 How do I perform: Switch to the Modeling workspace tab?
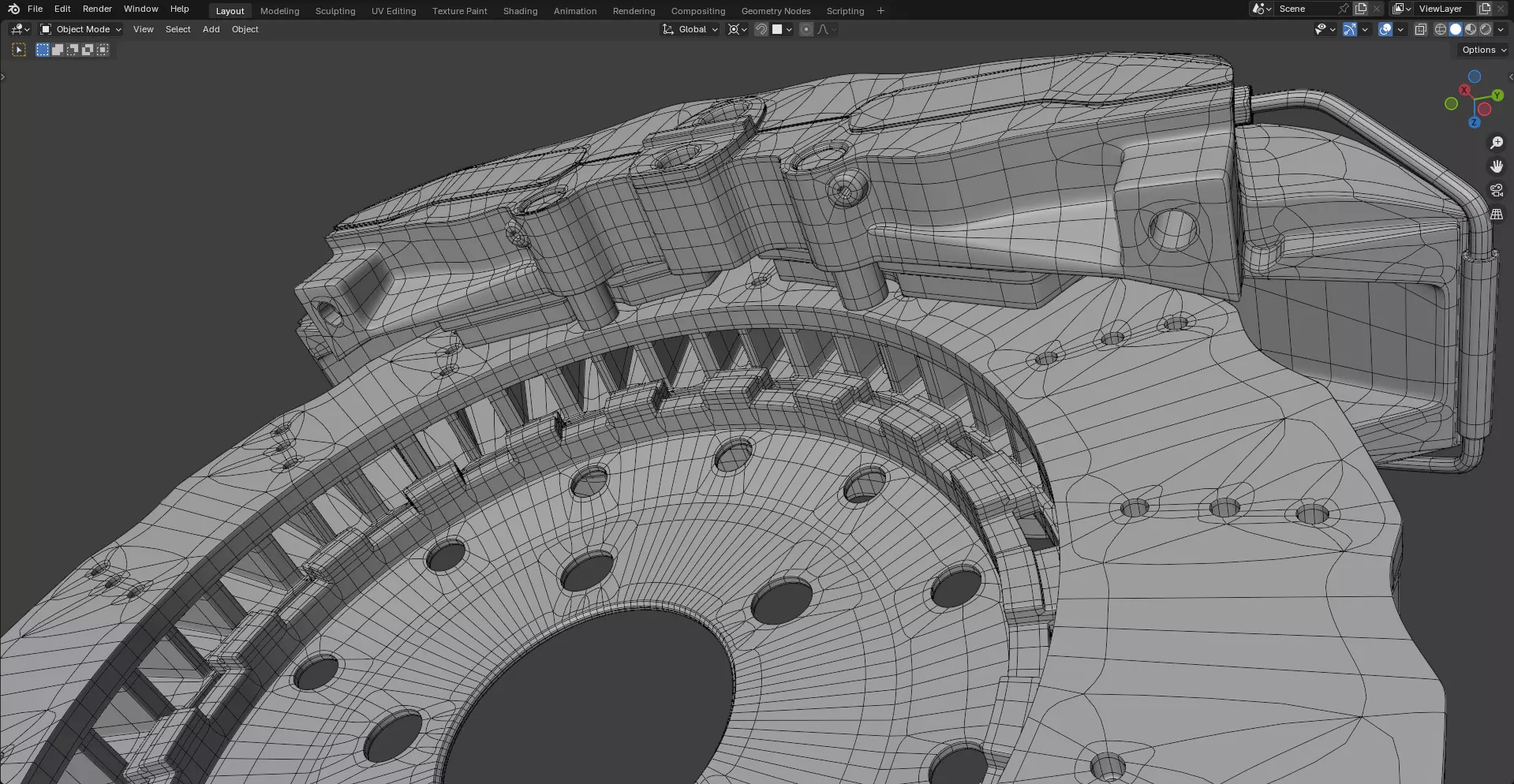[x=280, y=11]
